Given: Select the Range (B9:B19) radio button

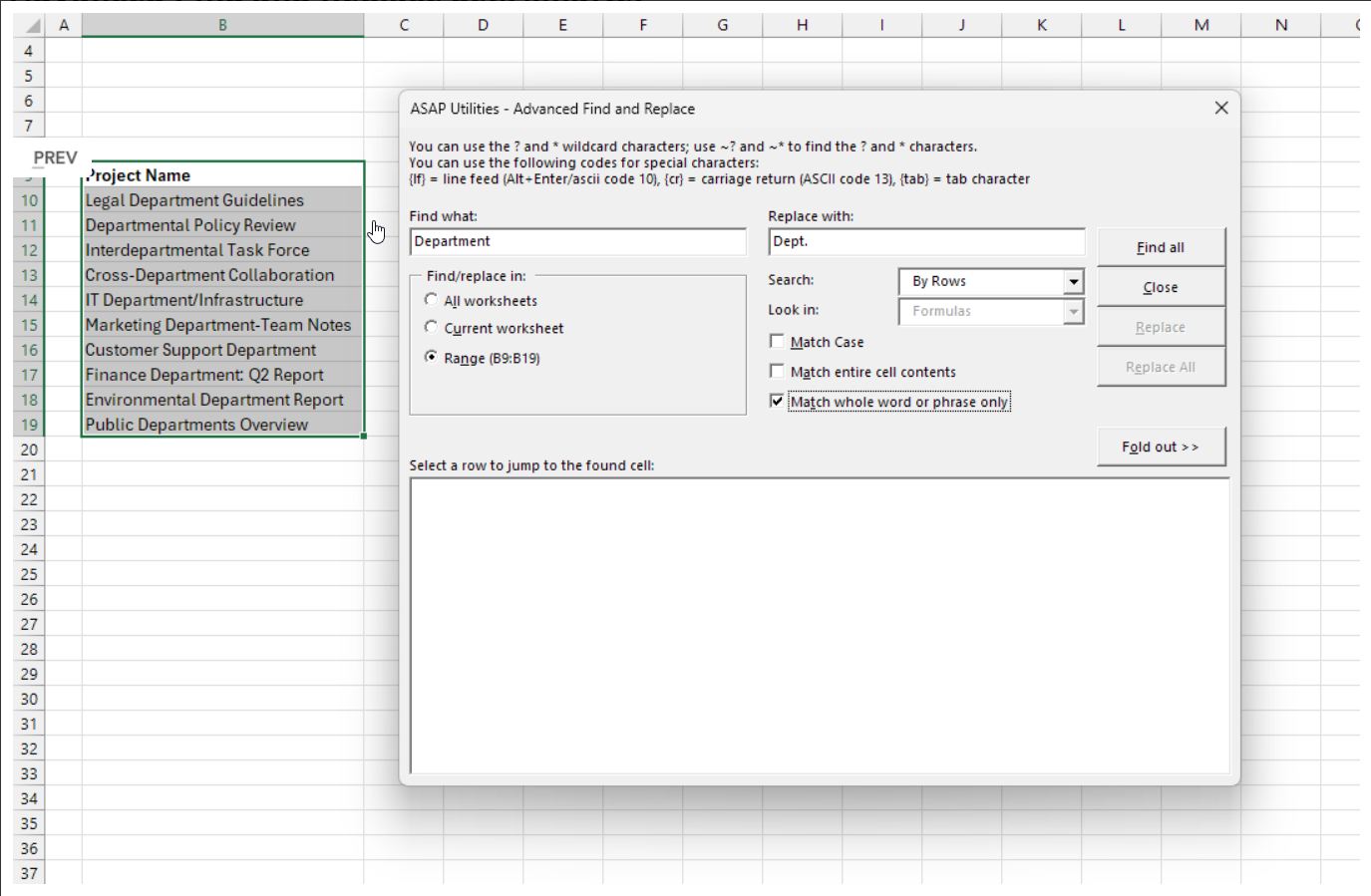Looking at the screenshot, I should (431, 357).
